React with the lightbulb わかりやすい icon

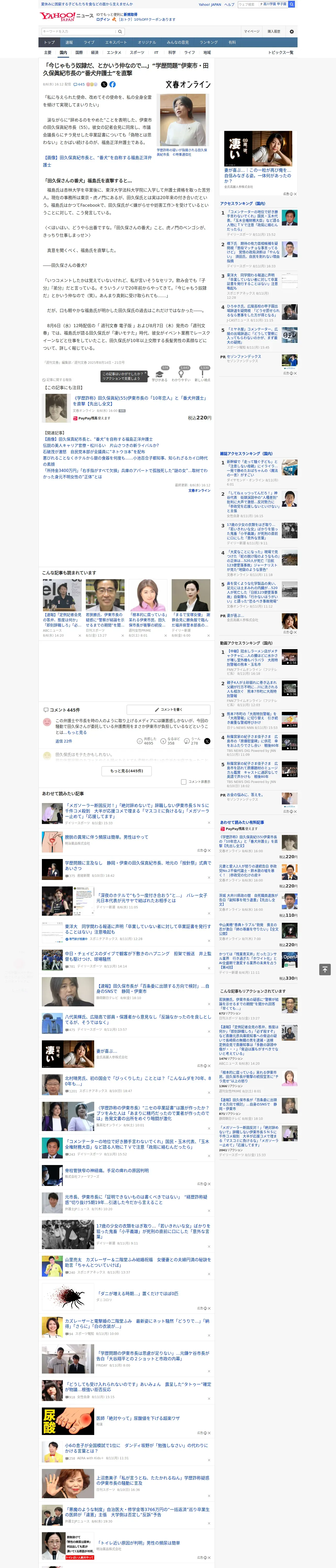tap(181, 374)
